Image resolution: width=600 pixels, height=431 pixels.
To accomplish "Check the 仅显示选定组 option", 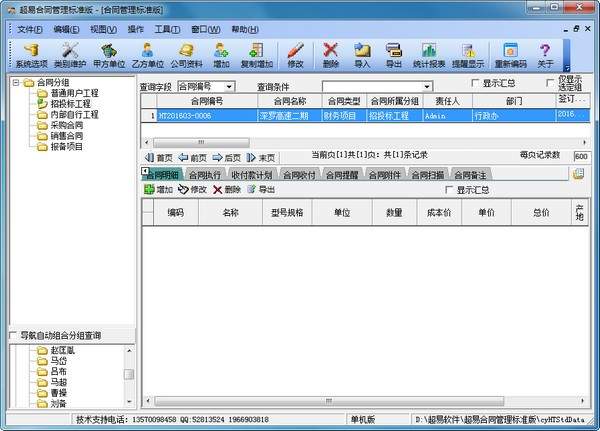I will [553, 79].
